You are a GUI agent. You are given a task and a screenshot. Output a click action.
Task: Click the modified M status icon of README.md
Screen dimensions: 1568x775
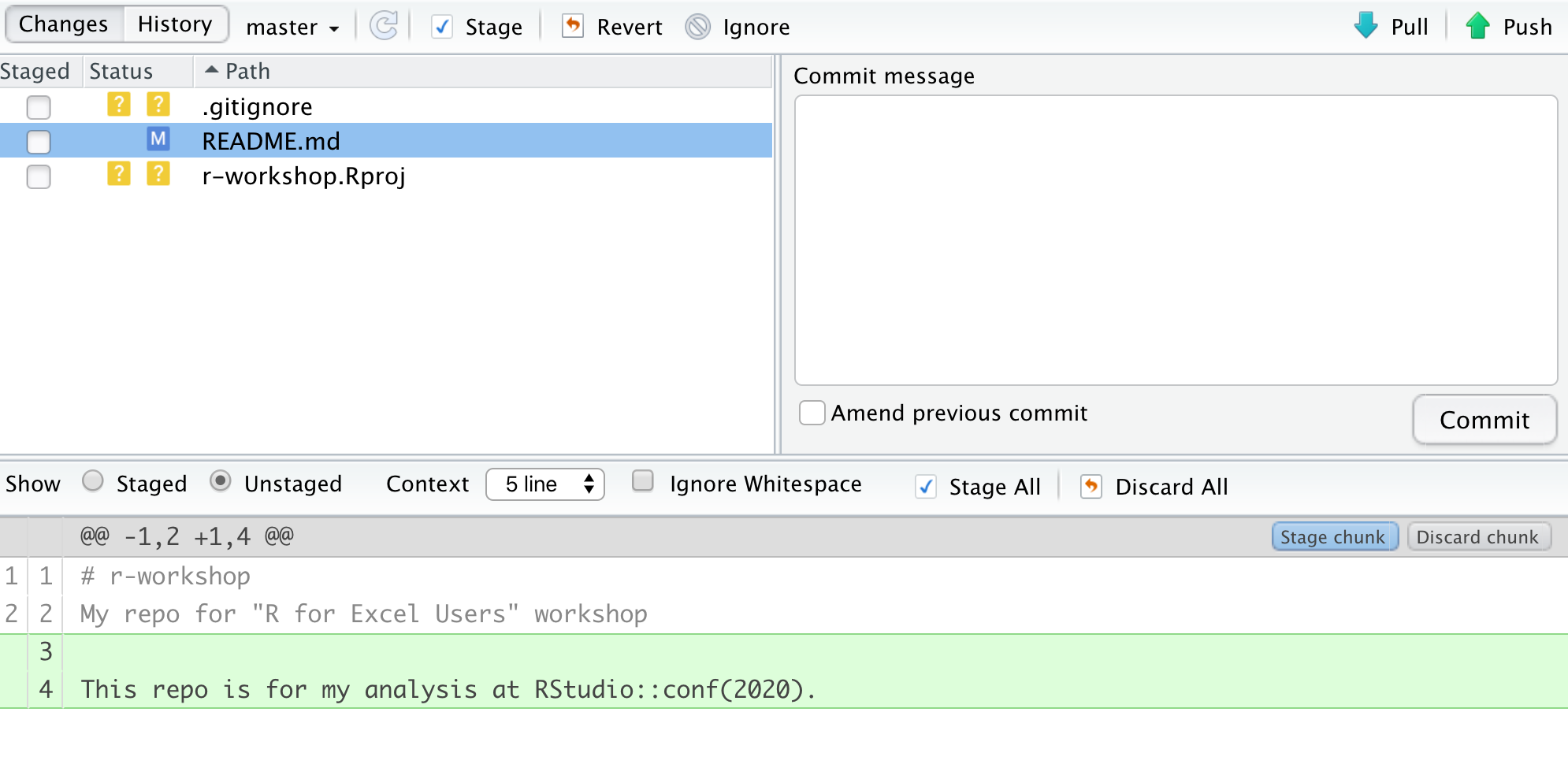pyautogui.click(x=158, y=139)
